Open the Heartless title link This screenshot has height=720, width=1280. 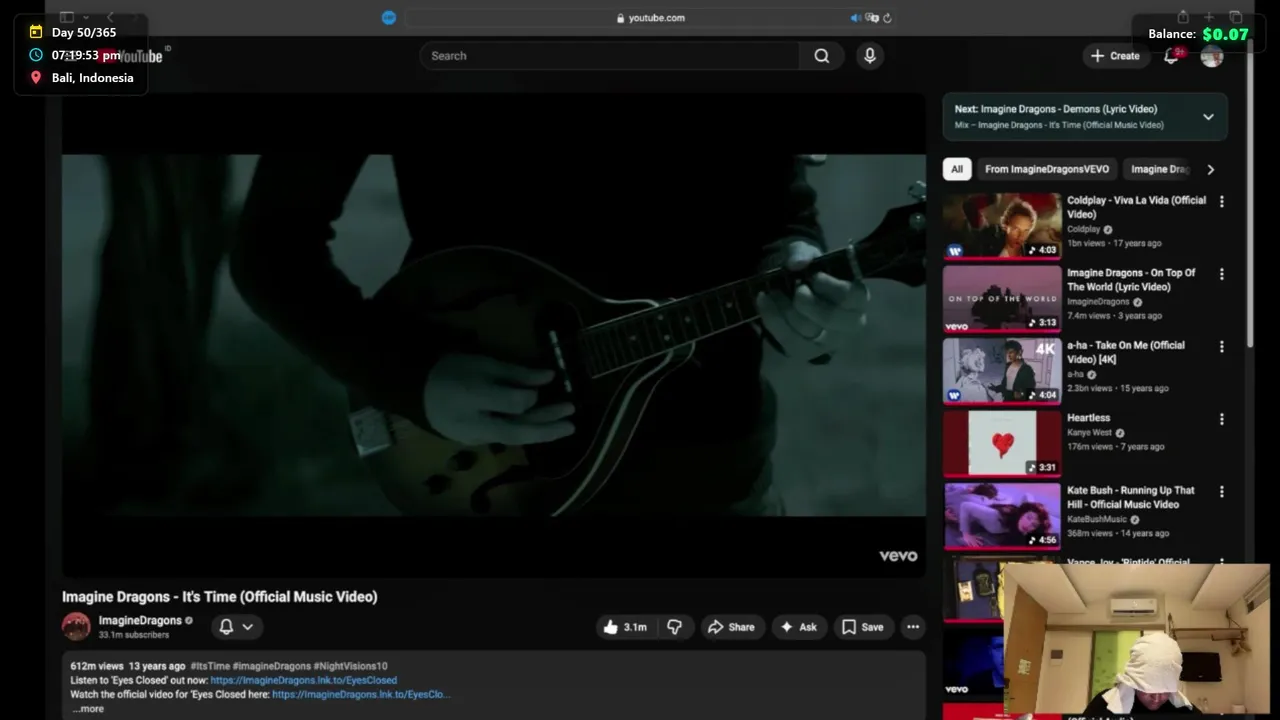1088,418
